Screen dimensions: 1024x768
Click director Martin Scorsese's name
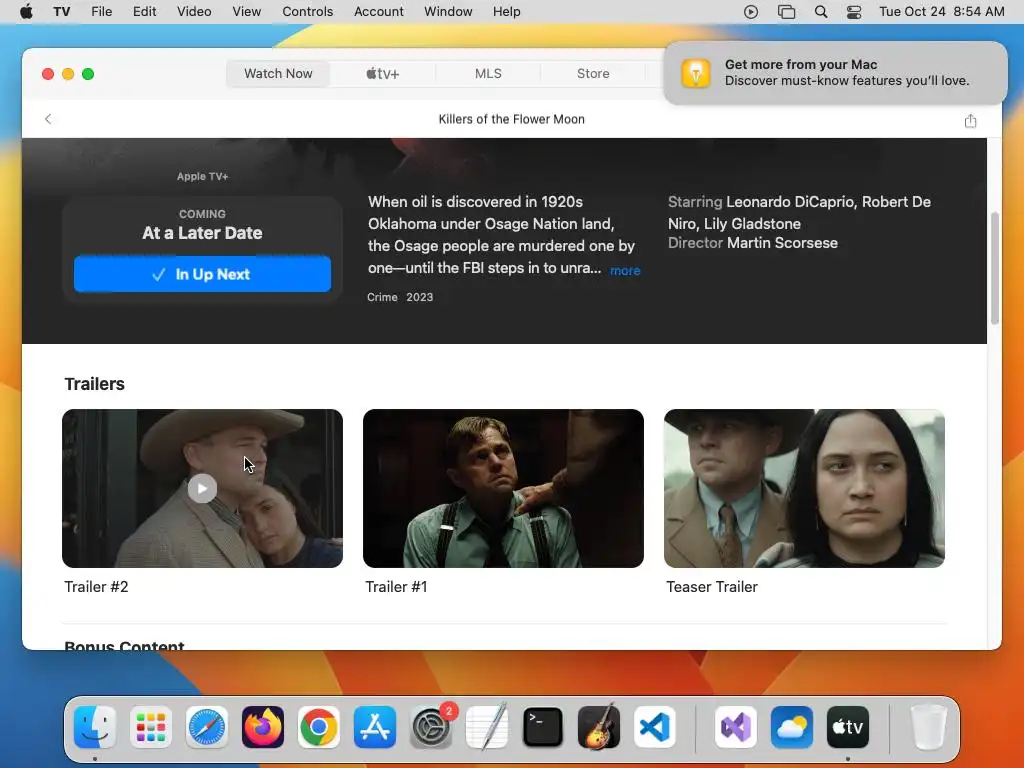pos(782,243)
